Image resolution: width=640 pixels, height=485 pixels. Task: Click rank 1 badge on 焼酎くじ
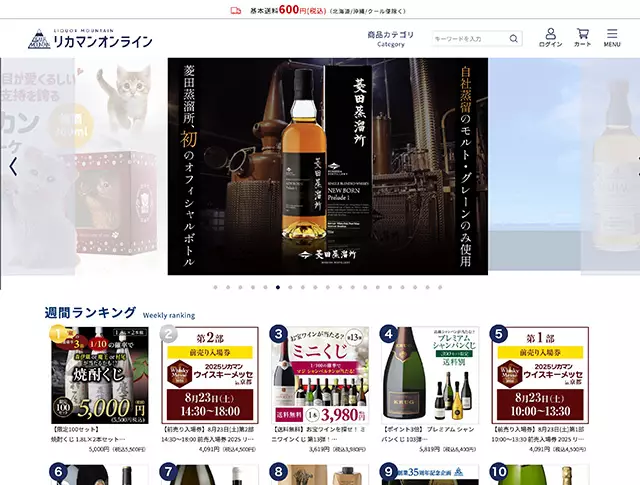tap(58, 334)
